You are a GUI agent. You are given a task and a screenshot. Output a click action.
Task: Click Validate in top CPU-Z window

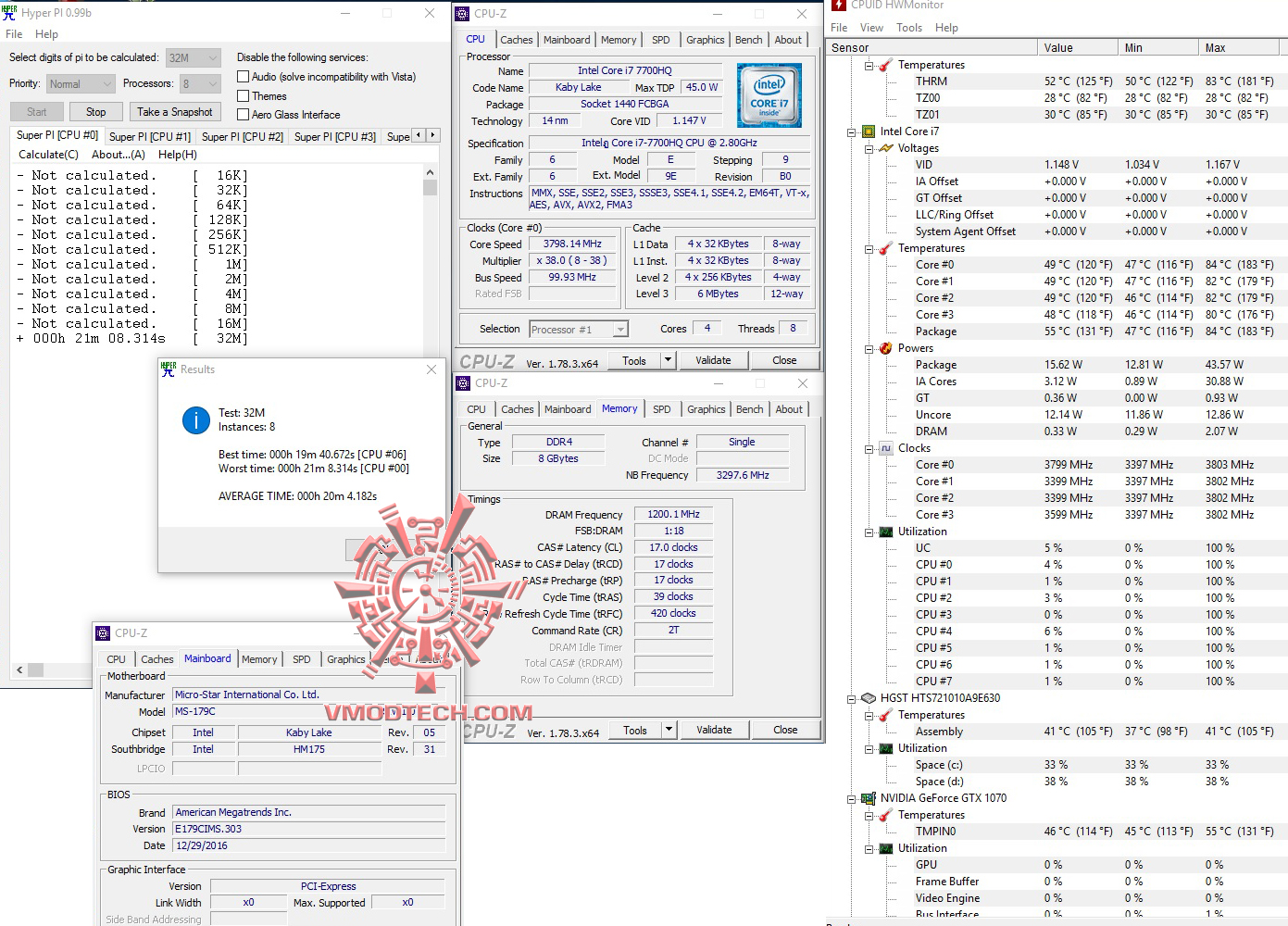coord(713,360)
